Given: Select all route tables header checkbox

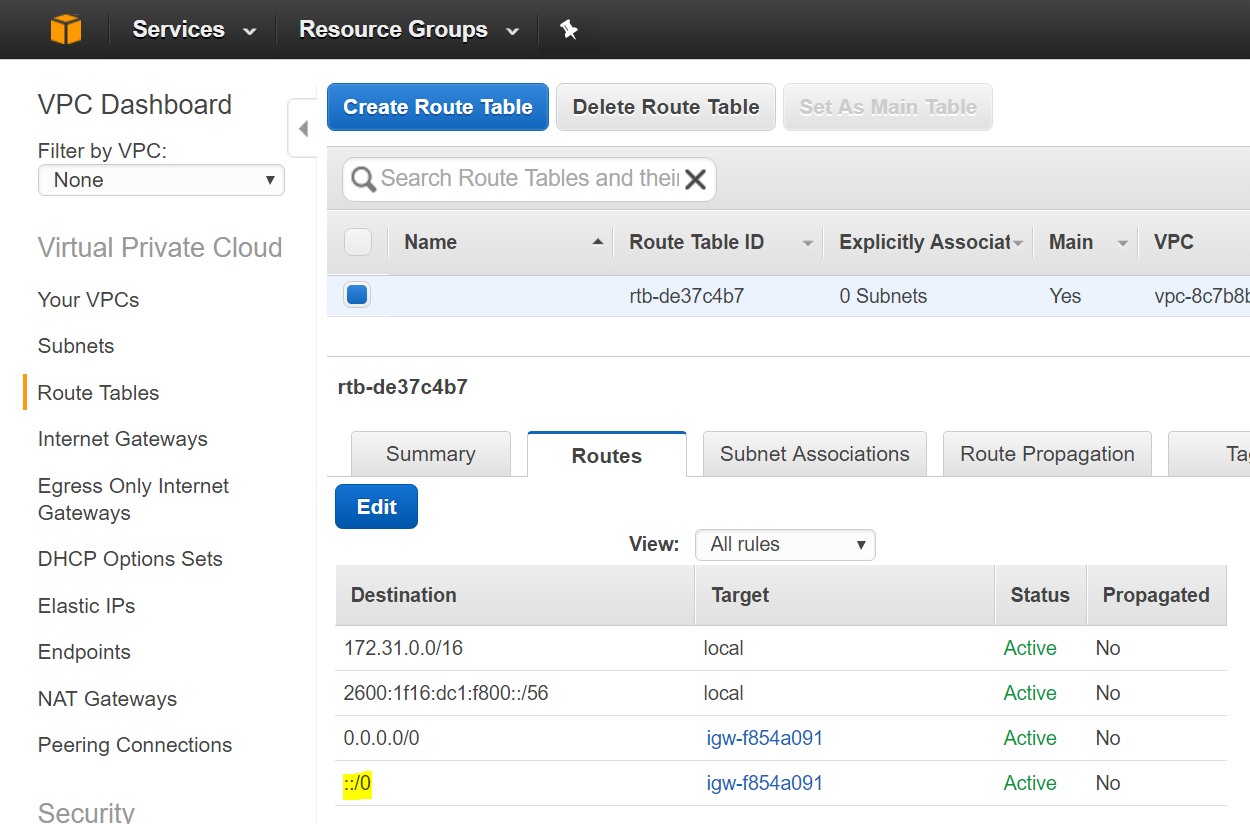Looking at the screenshot, I should pyautogui.click(x=358, y=242).
